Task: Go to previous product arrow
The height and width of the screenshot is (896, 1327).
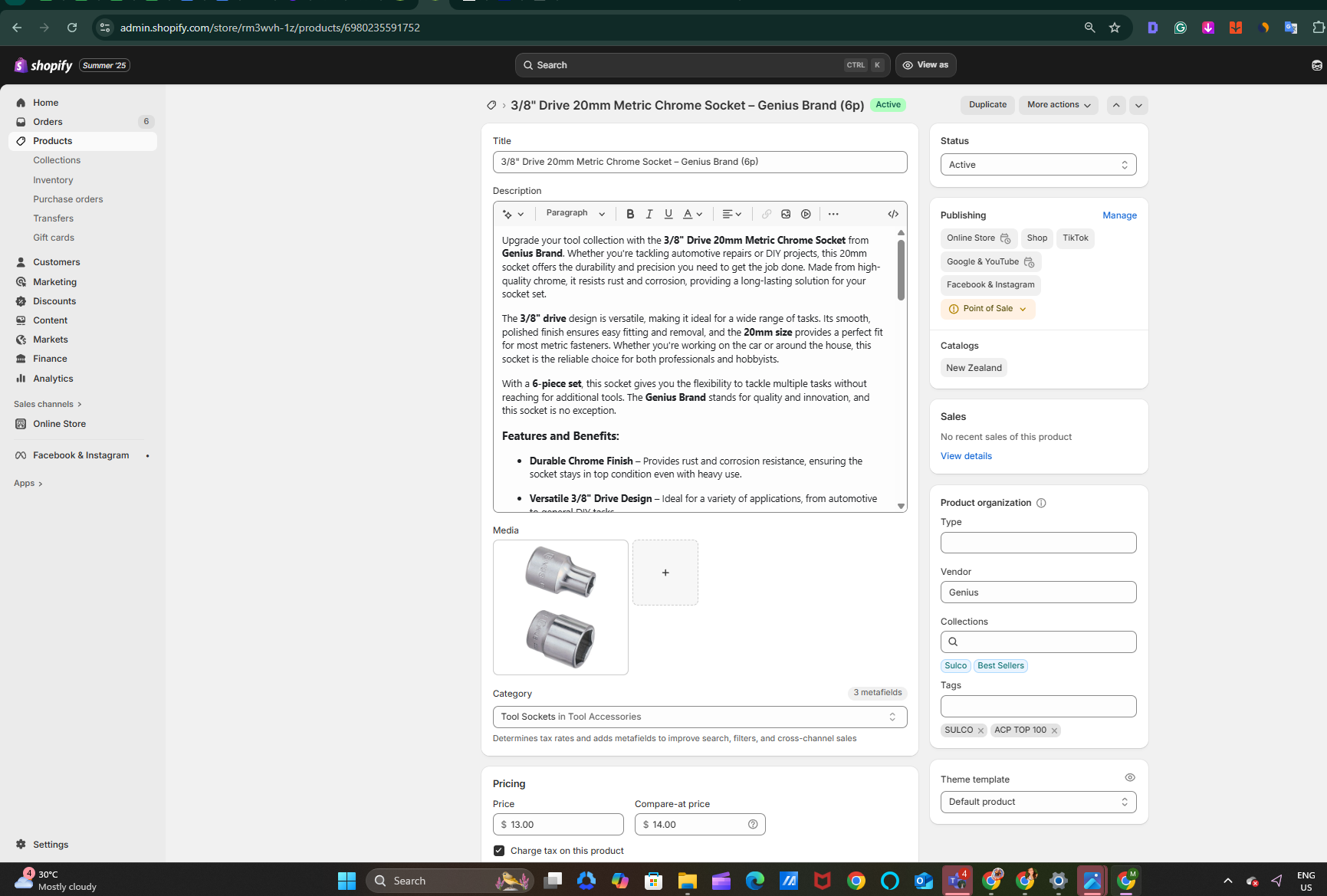Action: click(x=1116, y=105)
